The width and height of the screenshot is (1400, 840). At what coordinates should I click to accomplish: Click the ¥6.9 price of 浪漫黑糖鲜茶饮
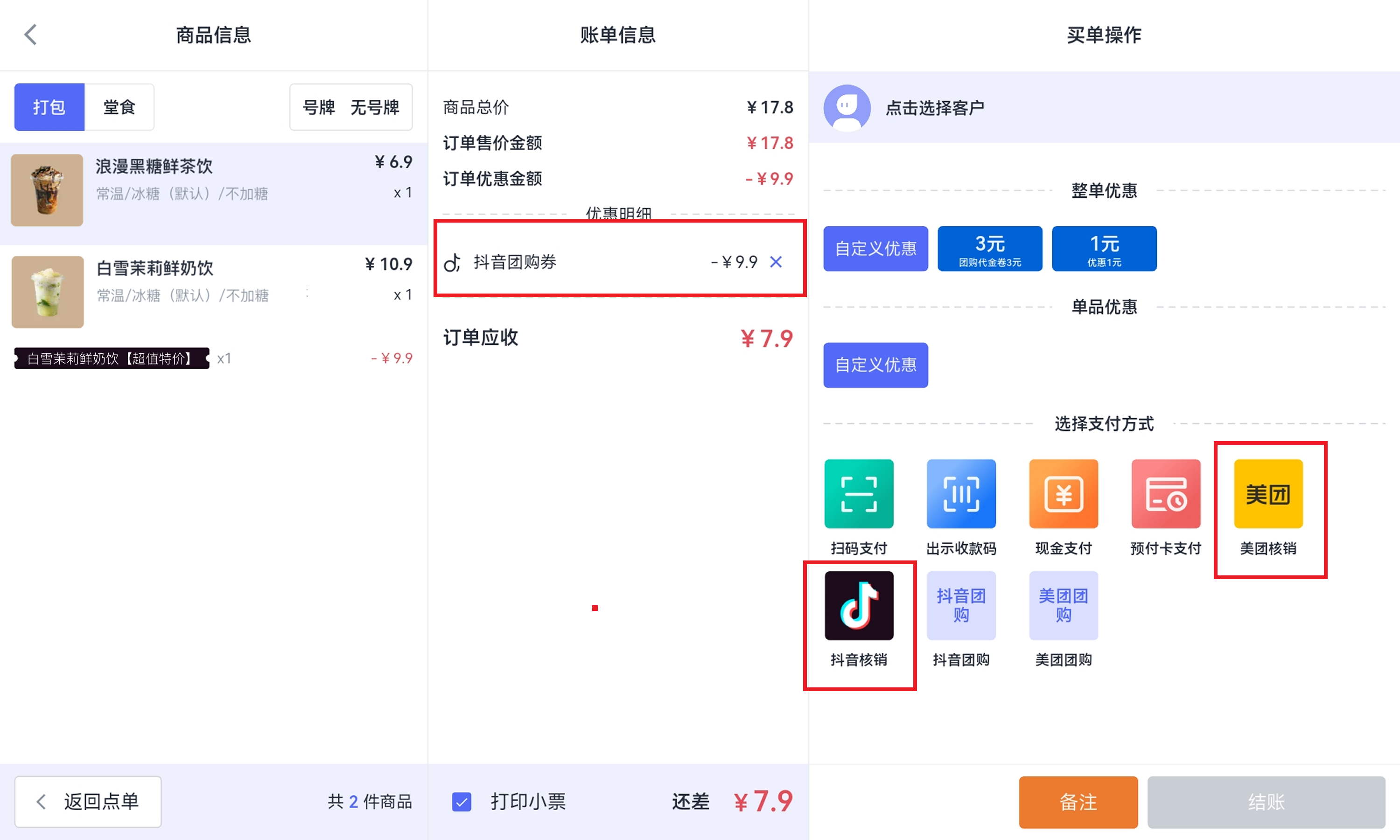pyautogui.click(x=393, y=162)
